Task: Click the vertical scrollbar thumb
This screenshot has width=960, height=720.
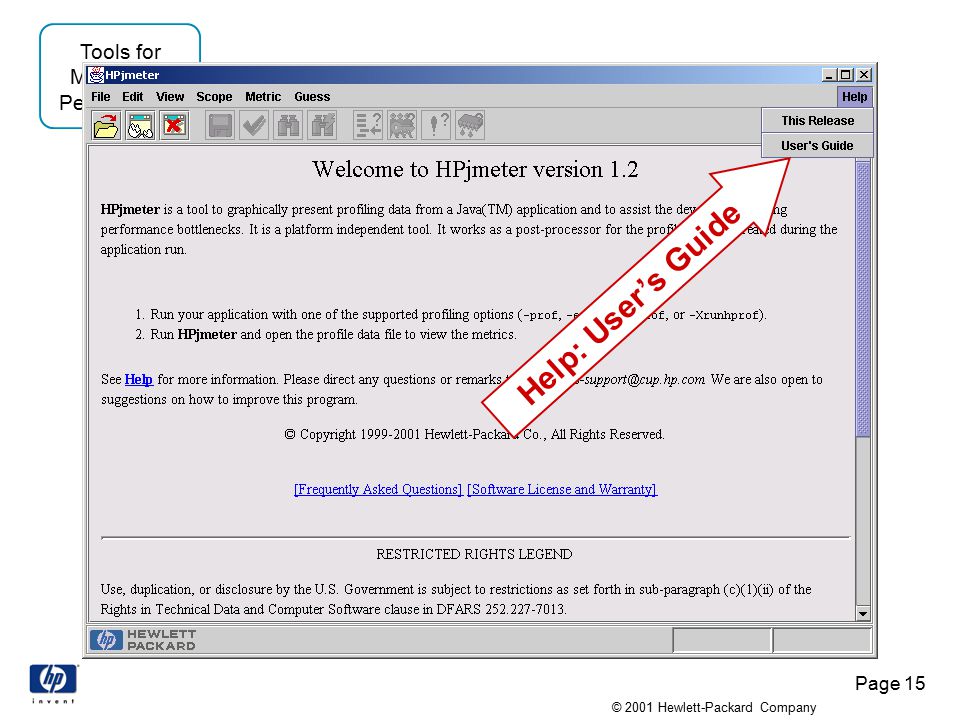Action: 863,298
